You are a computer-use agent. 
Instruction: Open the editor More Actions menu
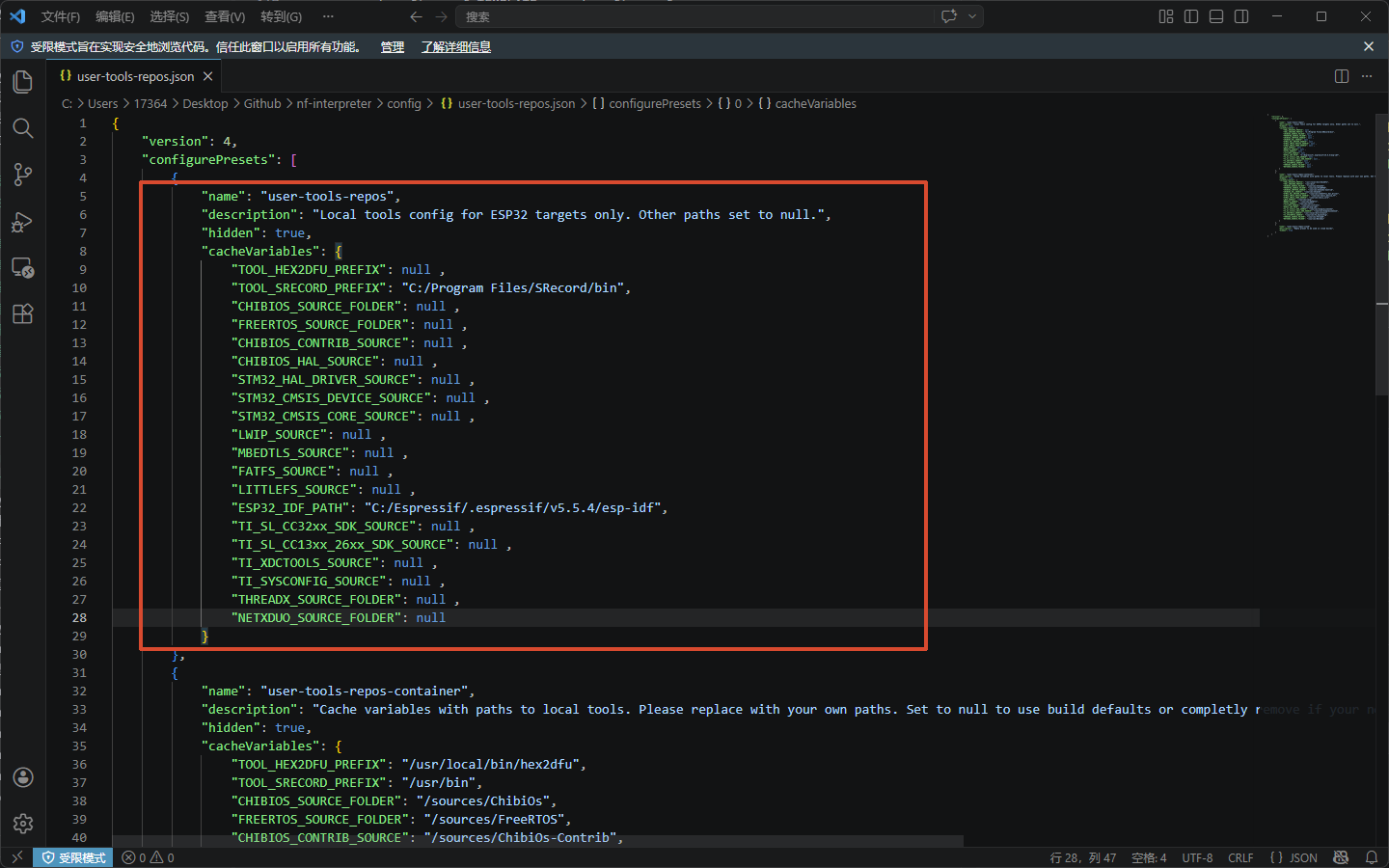tap(1367, 76)
